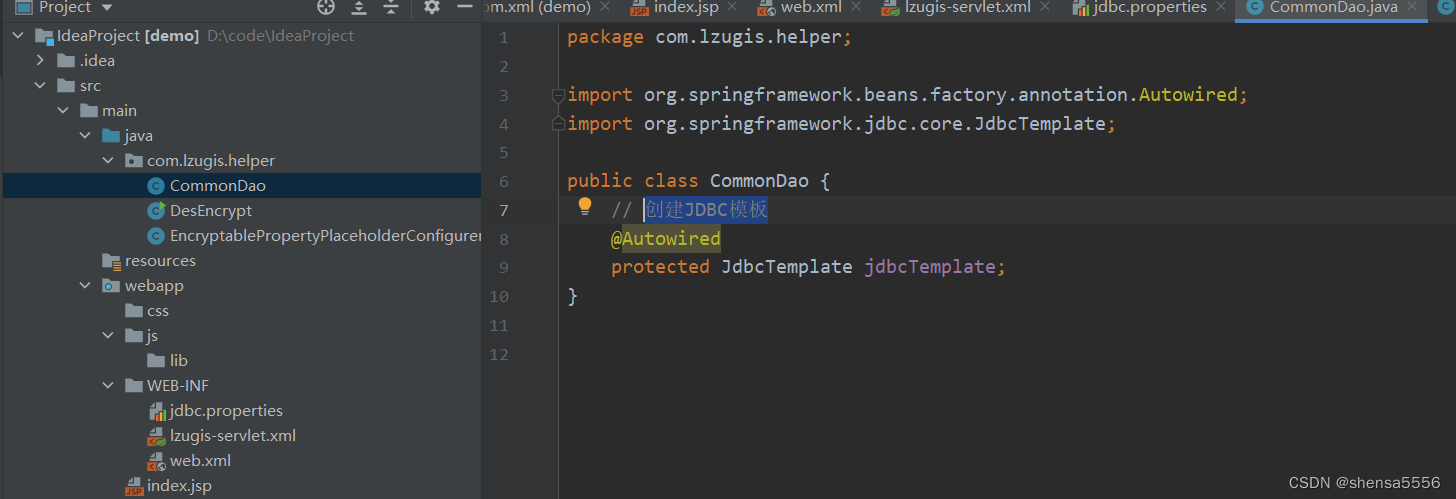Close the jdbc.properties editor tab
The height and width of the screenshot is (499, 1456).
pos(1222,7)
